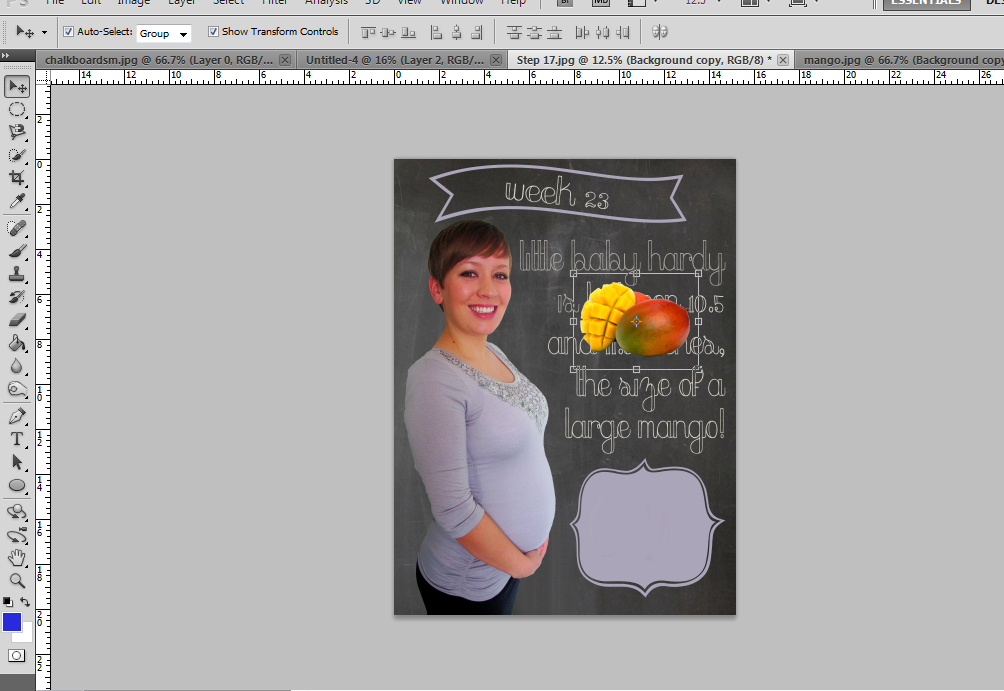
Task: Activate the Lasso tool
Action: (17, 132)
